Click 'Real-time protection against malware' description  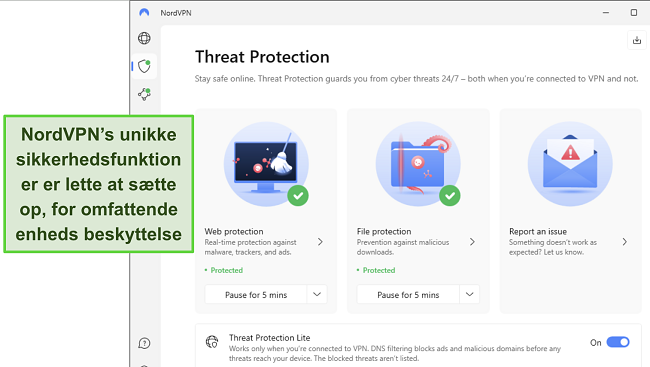click(250, 247)
